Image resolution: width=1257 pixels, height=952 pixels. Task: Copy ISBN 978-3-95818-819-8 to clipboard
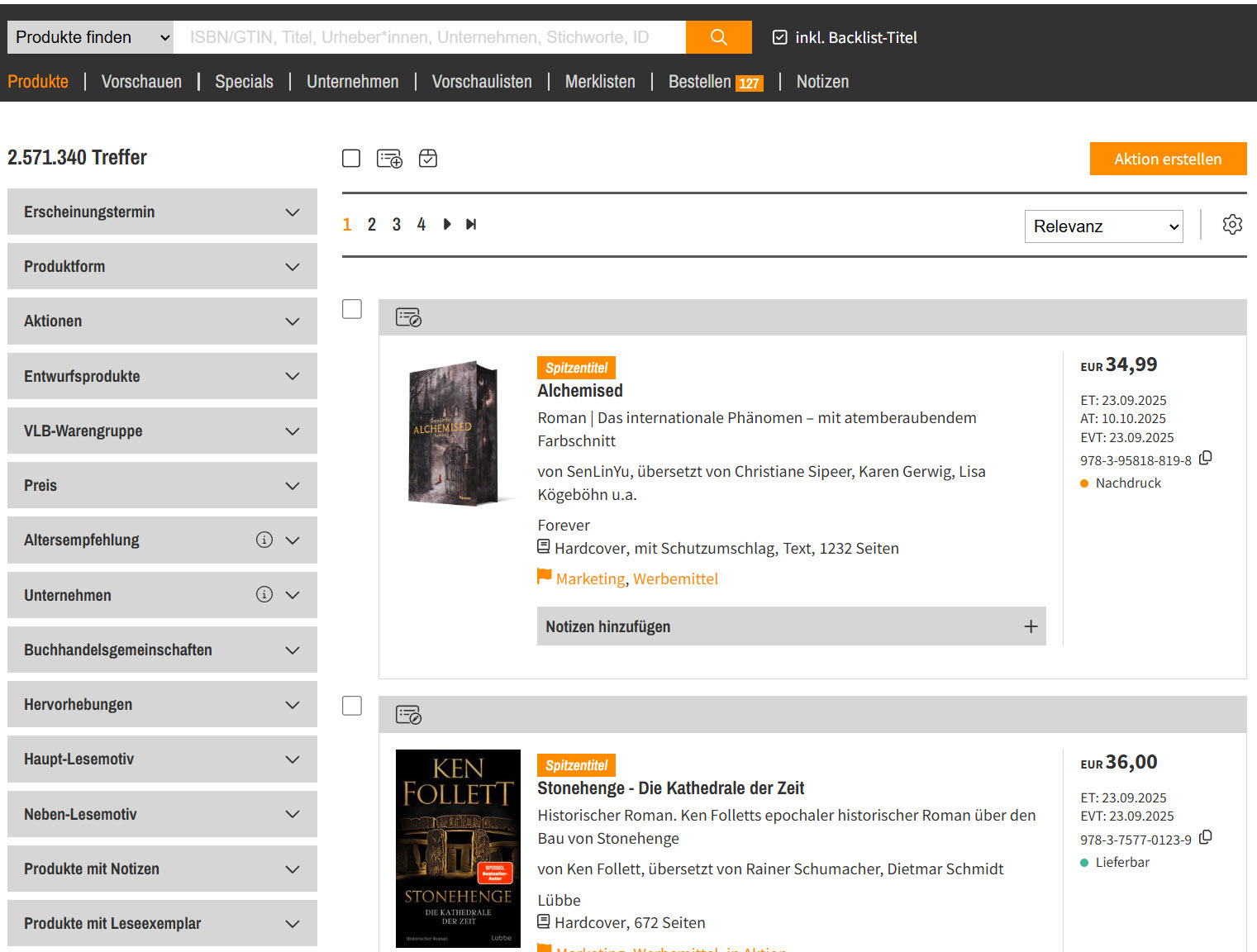(1206, 459)
